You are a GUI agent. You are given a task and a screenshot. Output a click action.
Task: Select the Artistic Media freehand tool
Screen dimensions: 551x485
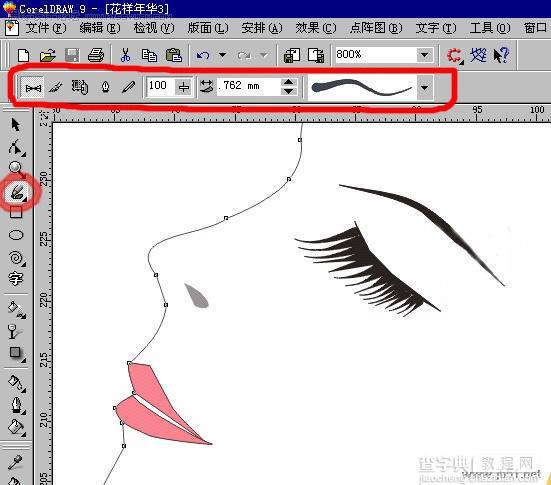17,192
